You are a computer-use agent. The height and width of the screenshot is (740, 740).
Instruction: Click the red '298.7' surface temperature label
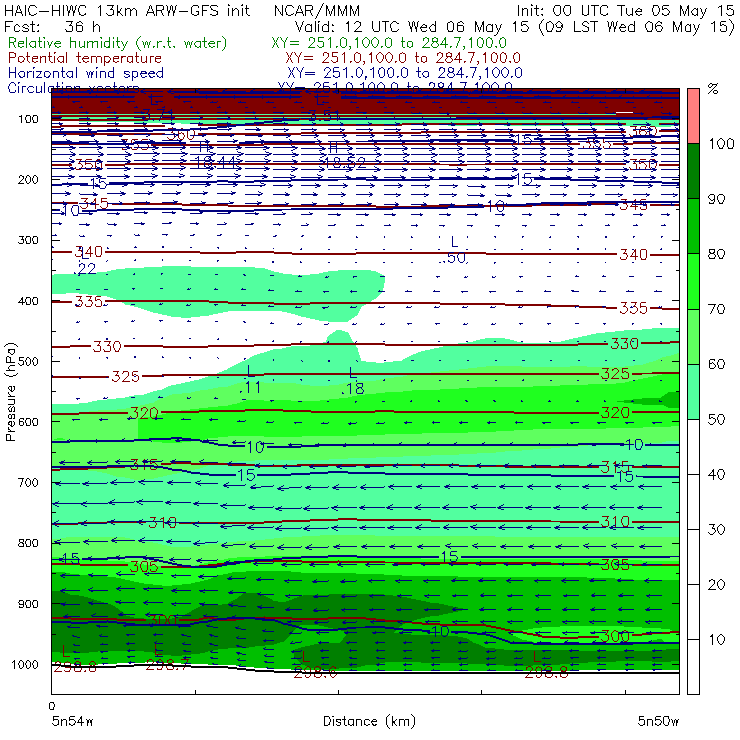pos(168,666)
